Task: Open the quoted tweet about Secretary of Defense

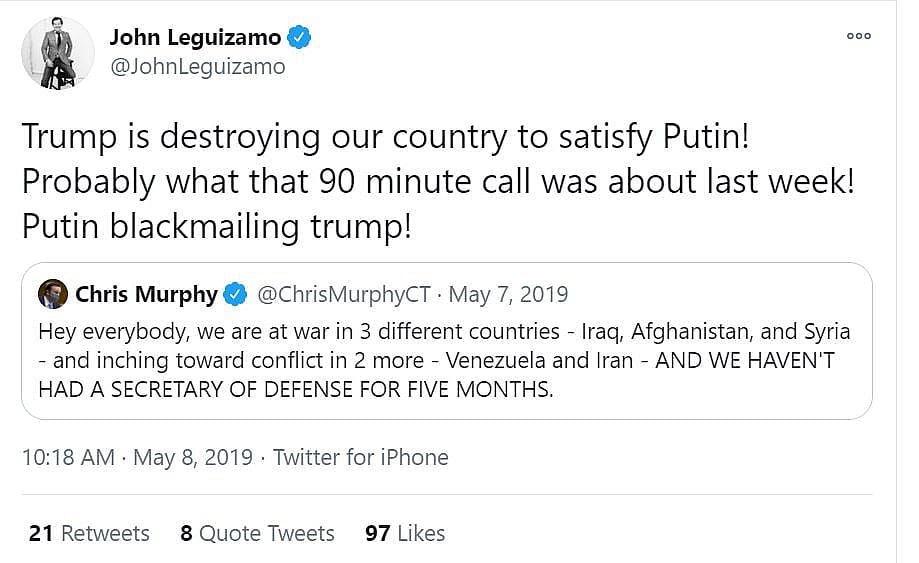Action: 445,360
